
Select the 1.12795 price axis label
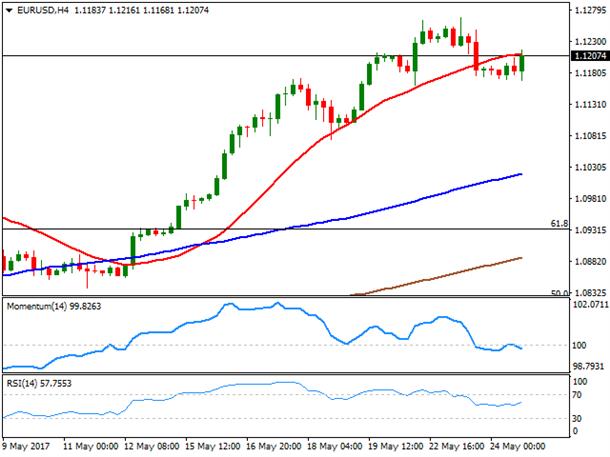[590, 10]
